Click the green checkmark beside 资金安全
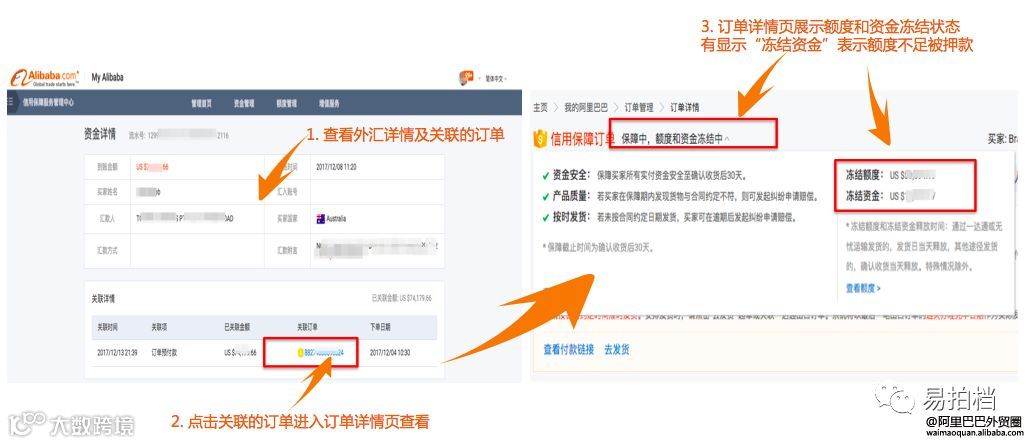This screenshot has width=1030, height=444. 545,175
